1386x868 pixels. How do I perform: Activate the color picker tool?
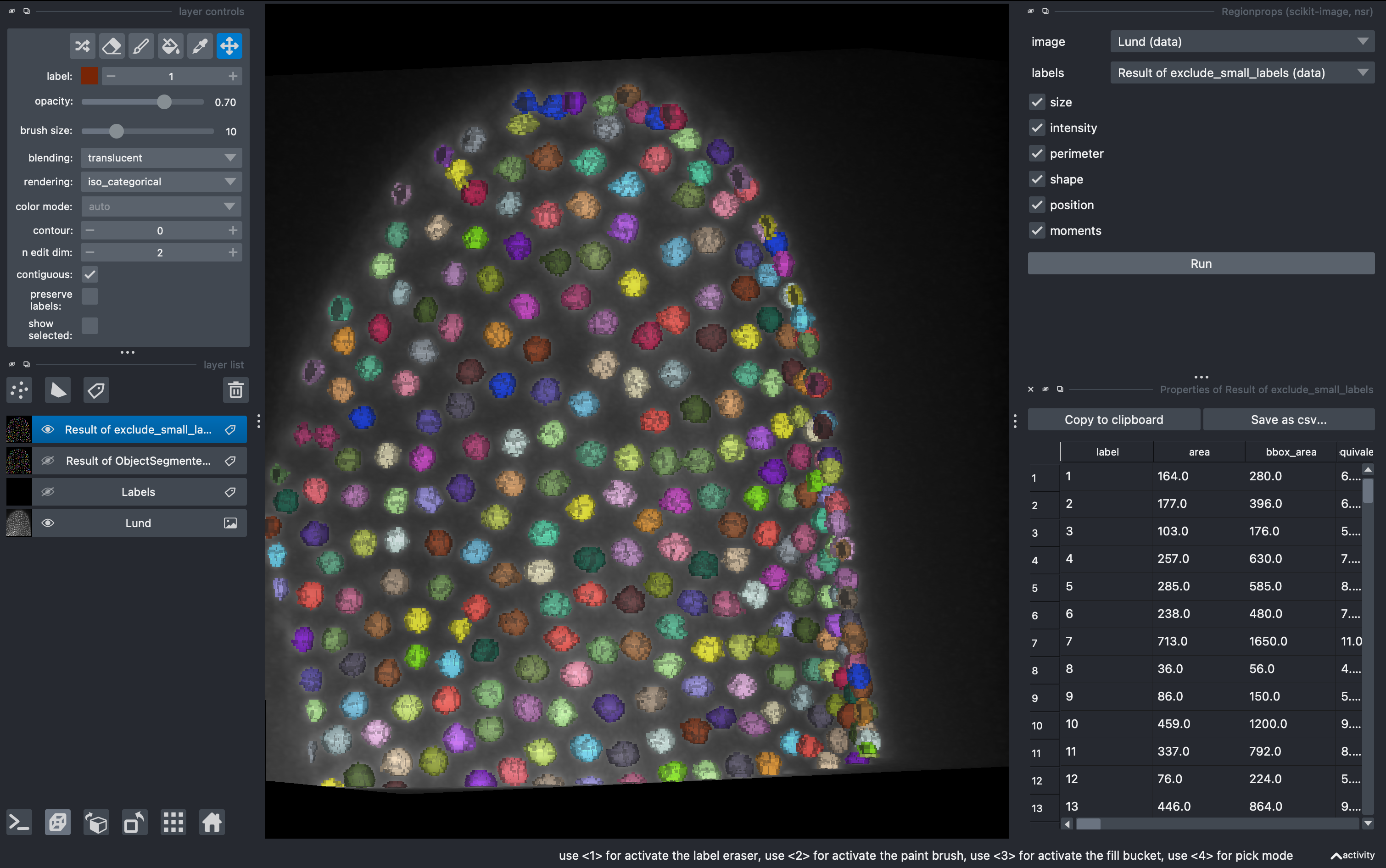[x=200, y=46]
